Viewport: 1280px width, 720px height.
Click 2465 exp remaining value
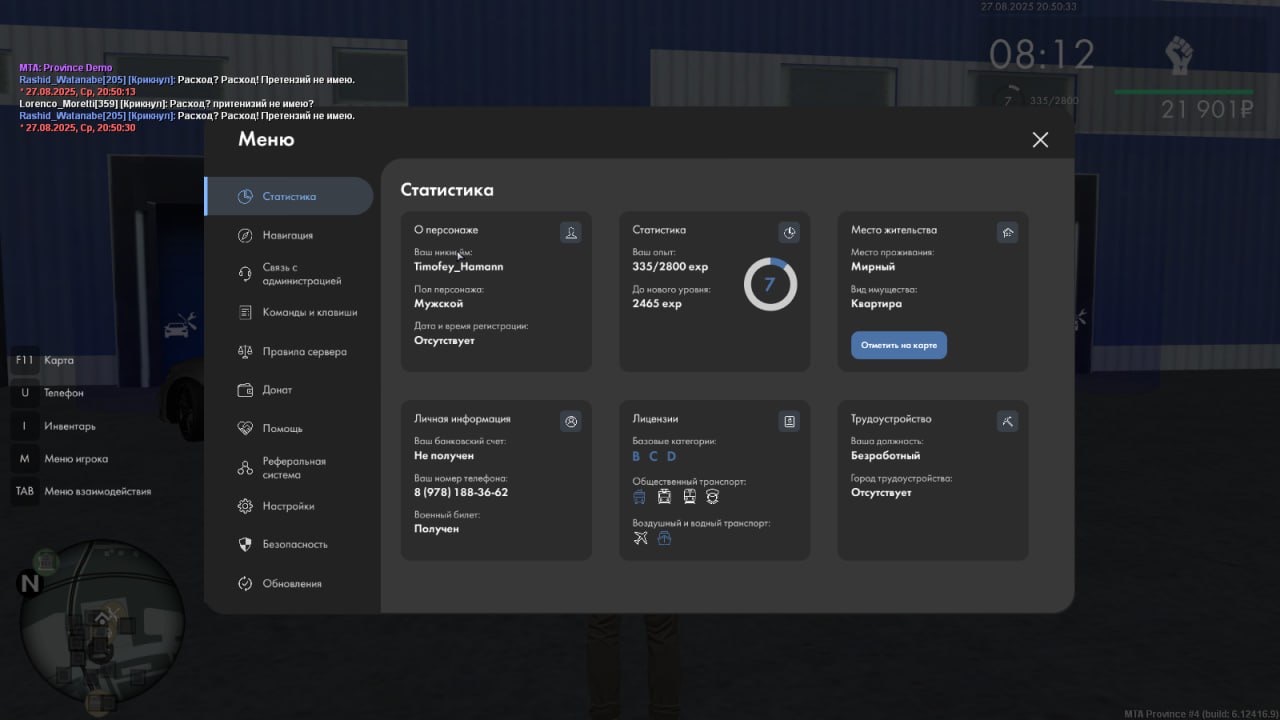tap(657, 303)
